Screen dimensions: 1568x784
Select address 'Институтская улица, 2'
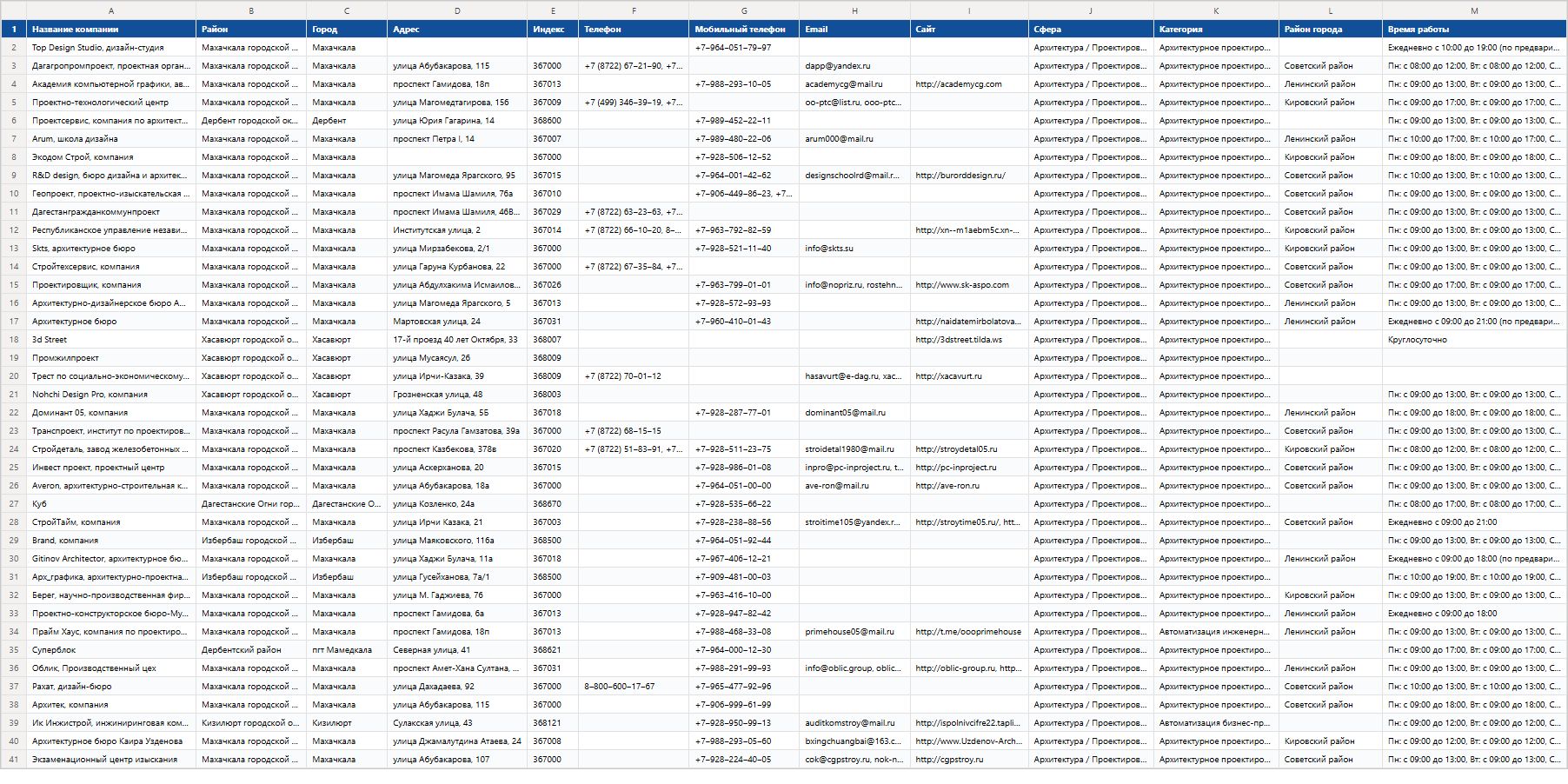(x=457, y=230)
